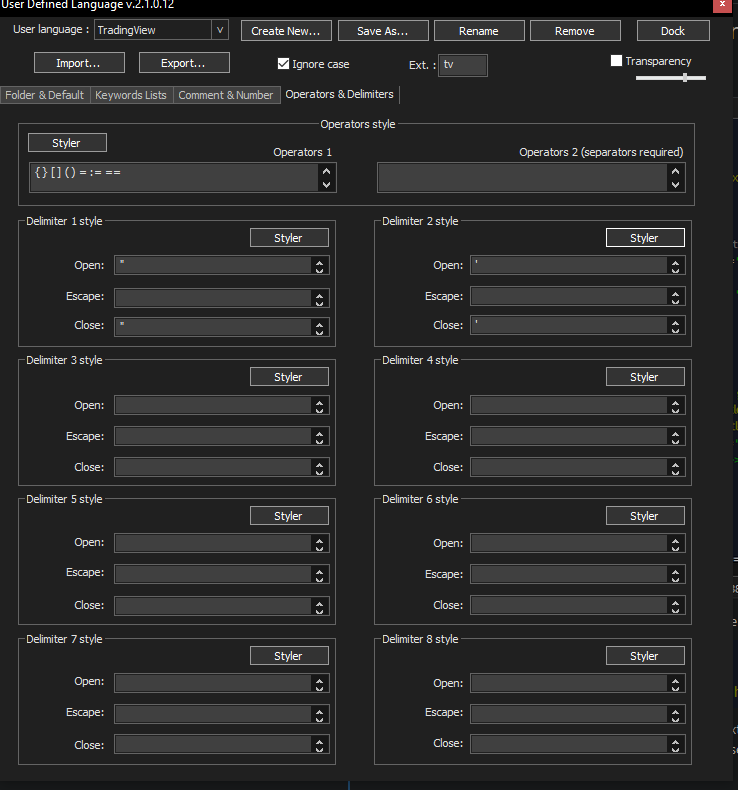This screenshot has width=738, height=790.
Task: Click Delimiter 3 Open field
Action: (213, 405)
